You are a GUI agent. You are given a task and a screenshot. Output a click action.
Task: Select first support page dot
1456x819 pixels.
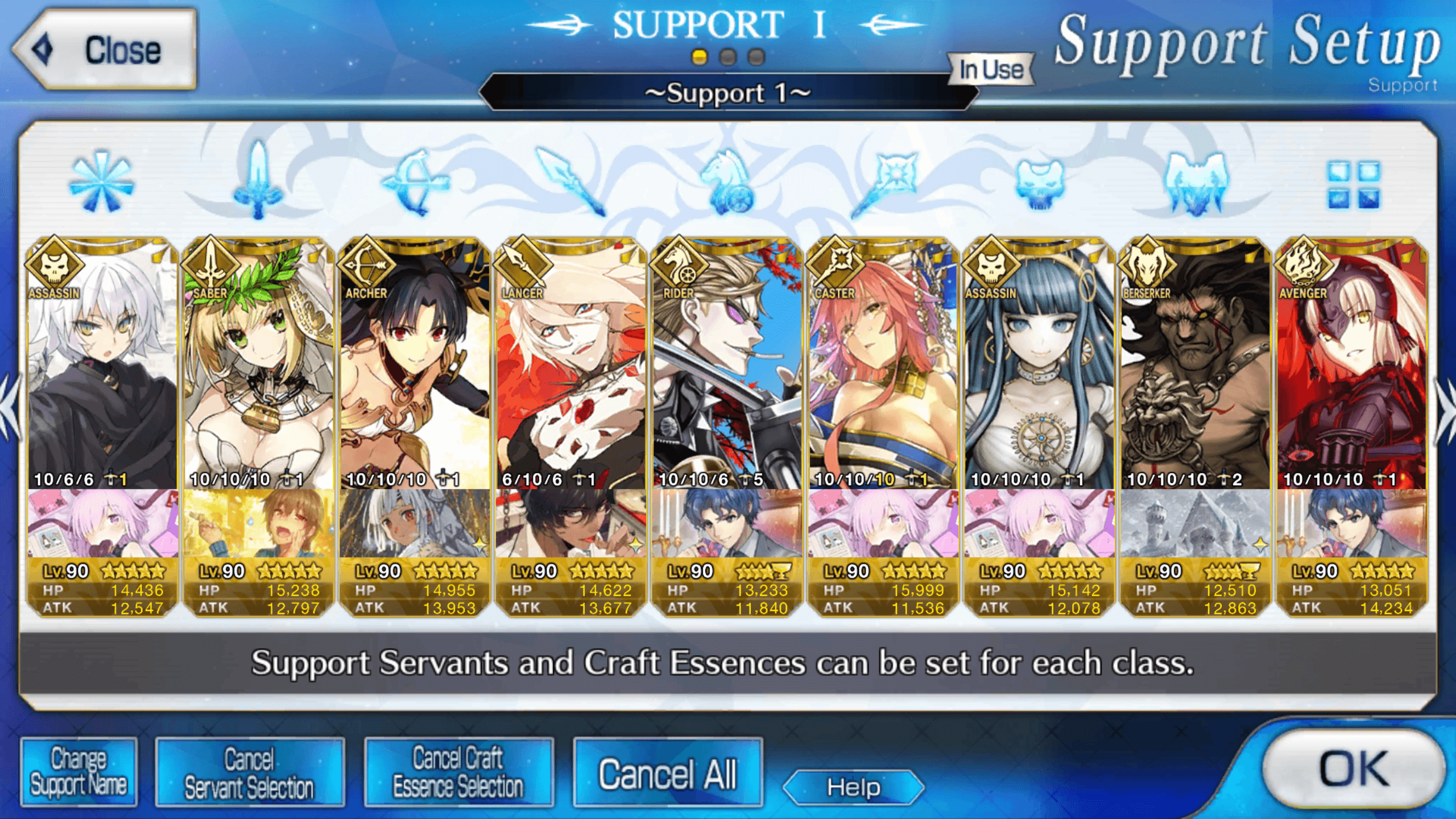point(700,57)
